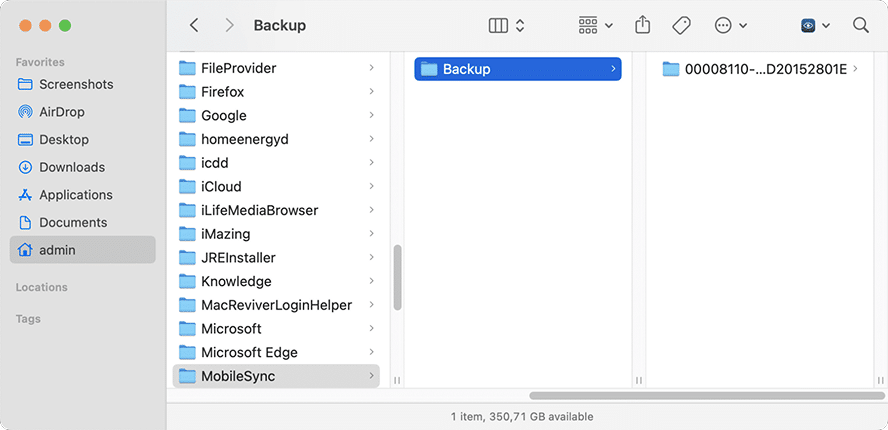The image size is (888, 430).
Task: Select the Microsoft Edge folder
Action: point(276,352)
